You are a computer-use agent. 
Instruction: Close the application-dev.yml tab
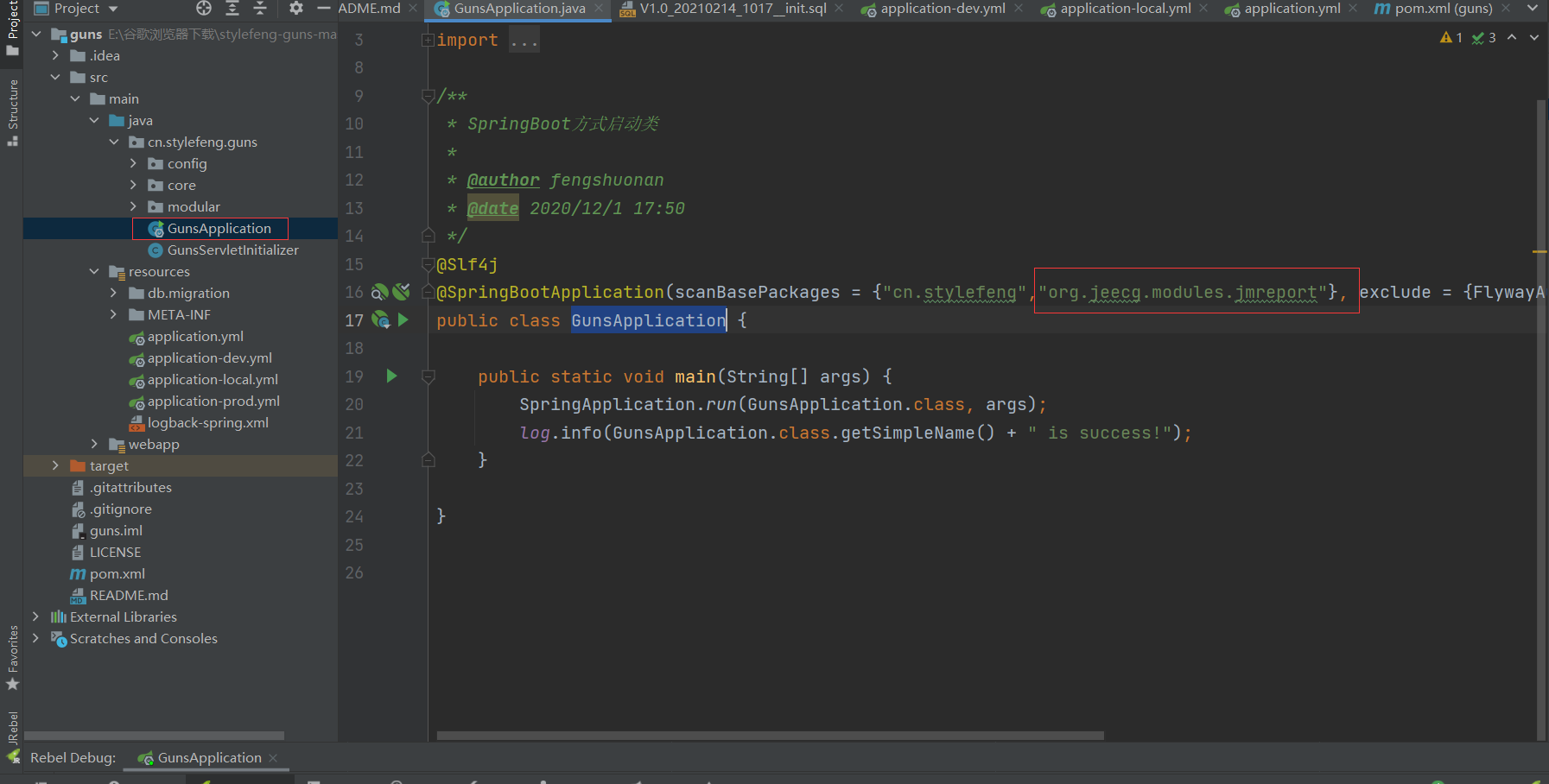[1019, 9]
